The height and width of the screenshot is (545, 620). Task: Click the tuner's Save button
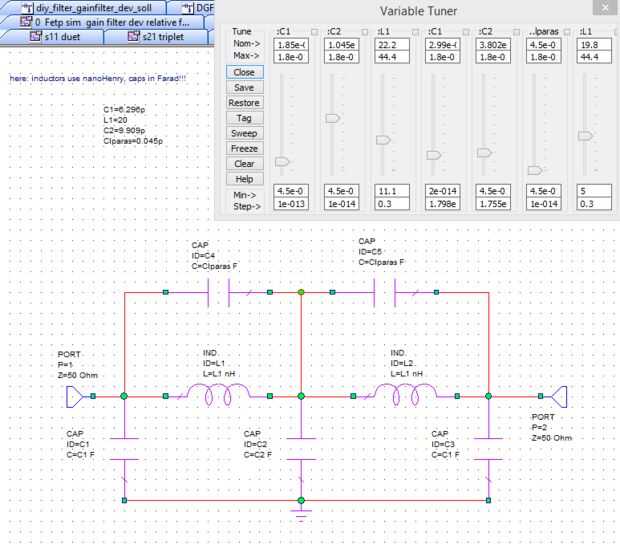tap(245, 87)
